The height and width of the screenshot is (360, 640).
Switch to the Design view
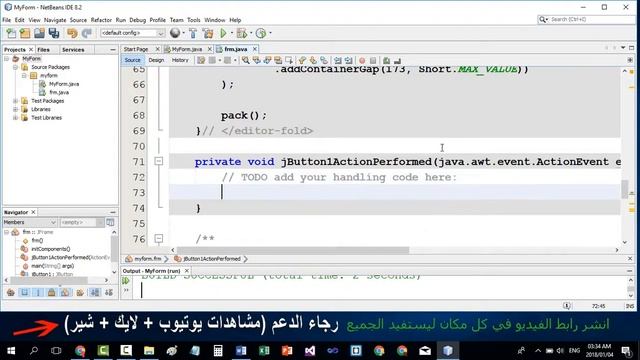point(156,60)
